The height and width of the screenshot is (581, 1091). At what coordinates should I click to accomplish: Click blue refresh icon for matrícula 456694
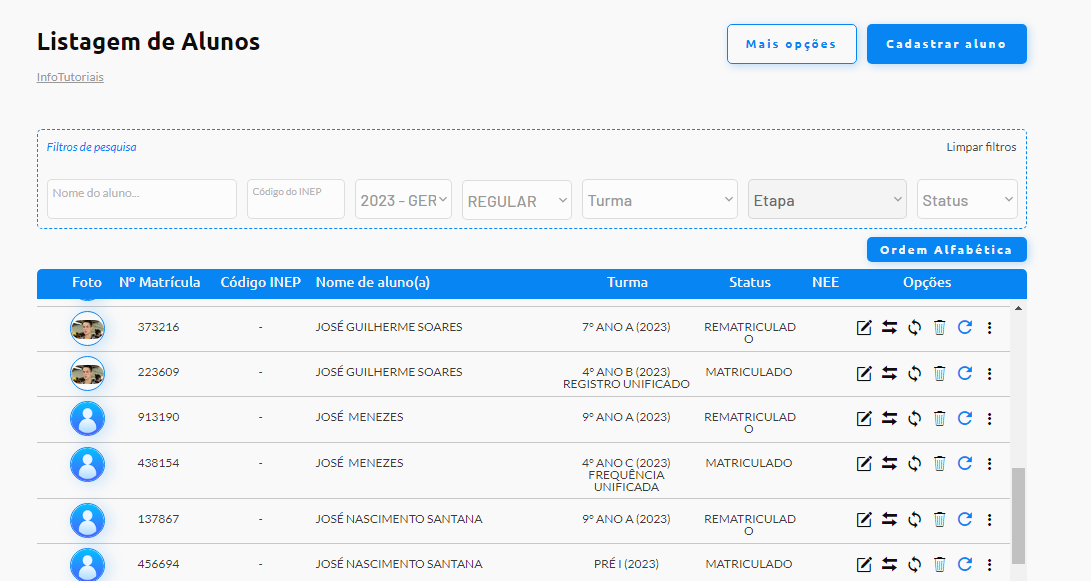click(964, 564)
